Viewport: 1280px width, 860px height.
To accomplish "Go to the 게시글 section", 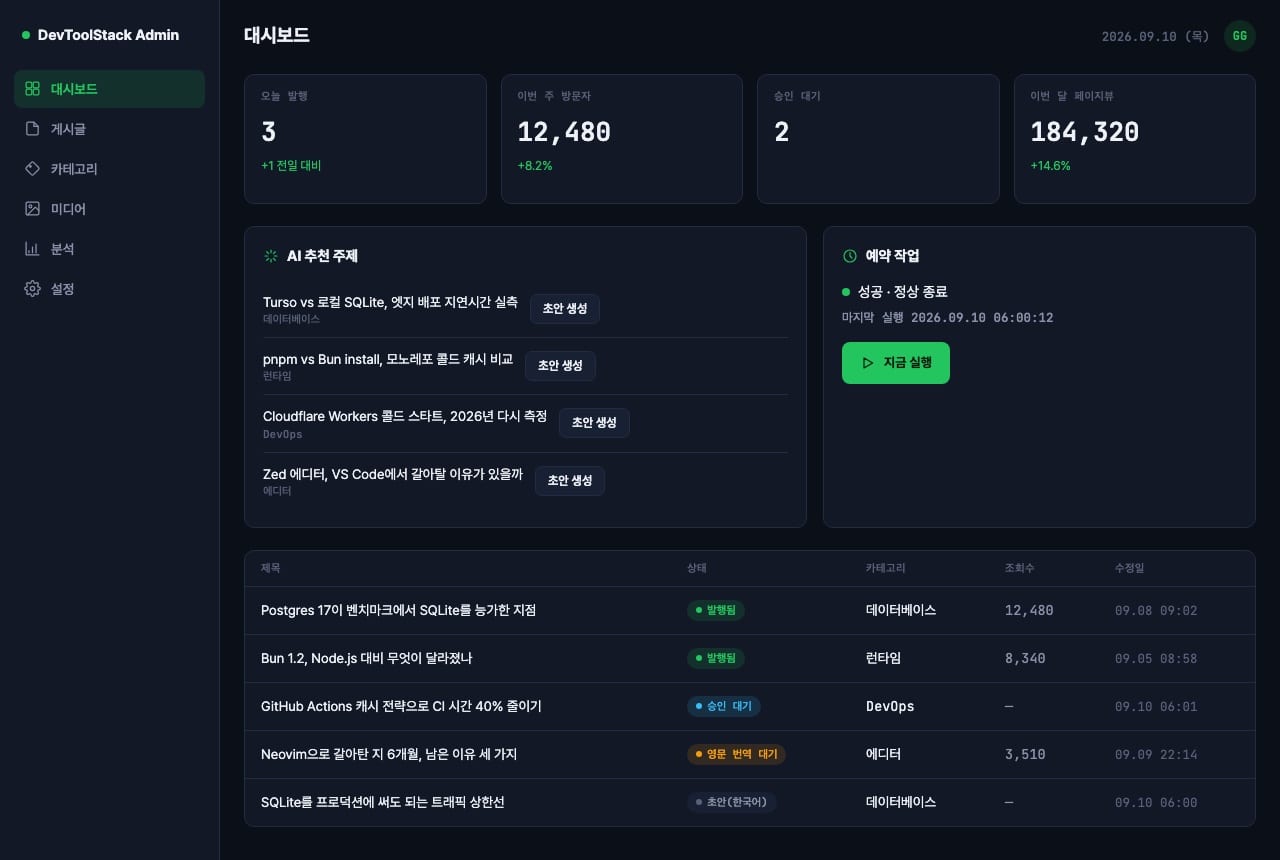I will (x=110, y=129).
